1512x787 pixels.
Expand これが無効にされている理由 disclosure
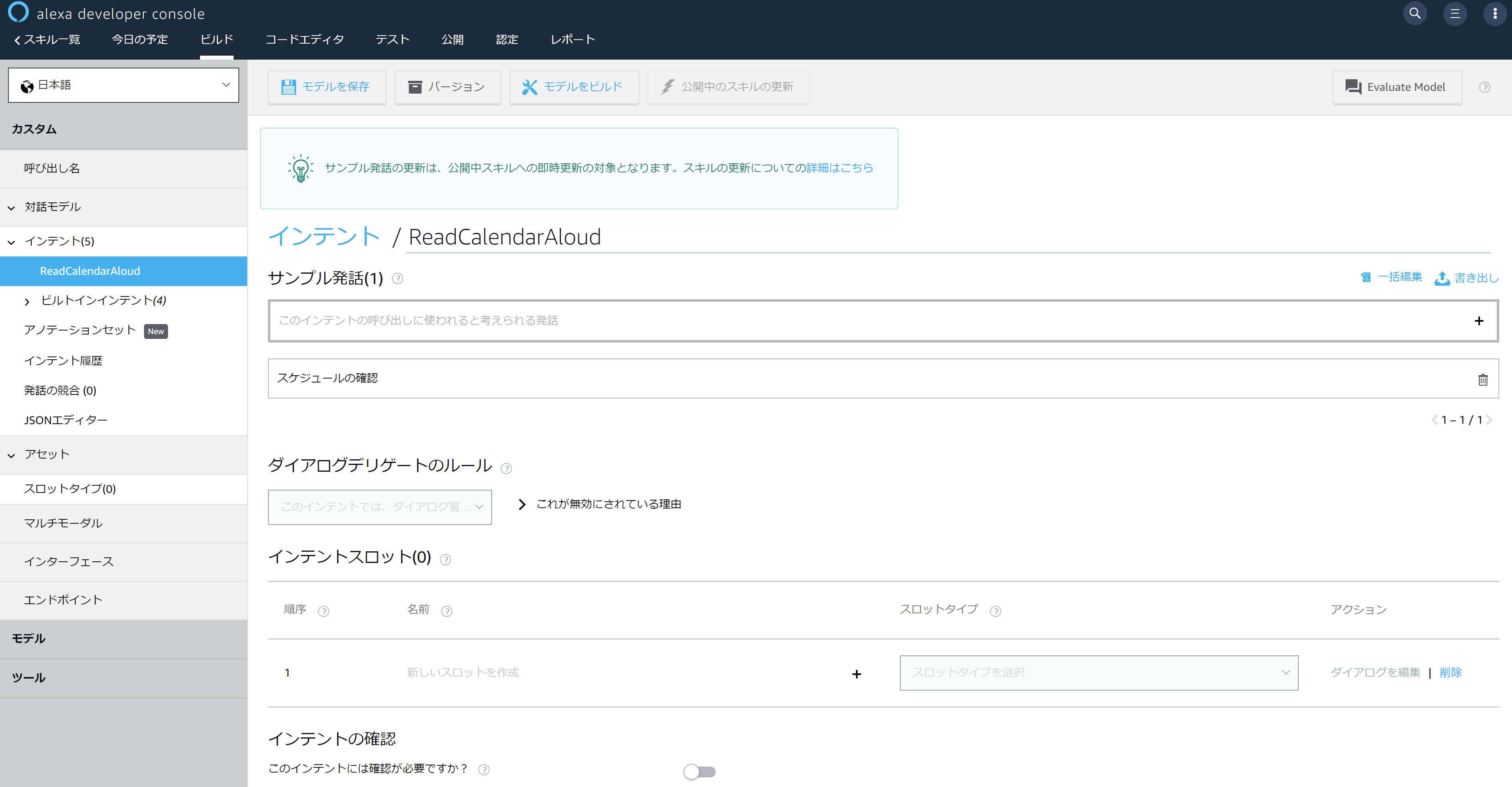(x=522, y=505)
